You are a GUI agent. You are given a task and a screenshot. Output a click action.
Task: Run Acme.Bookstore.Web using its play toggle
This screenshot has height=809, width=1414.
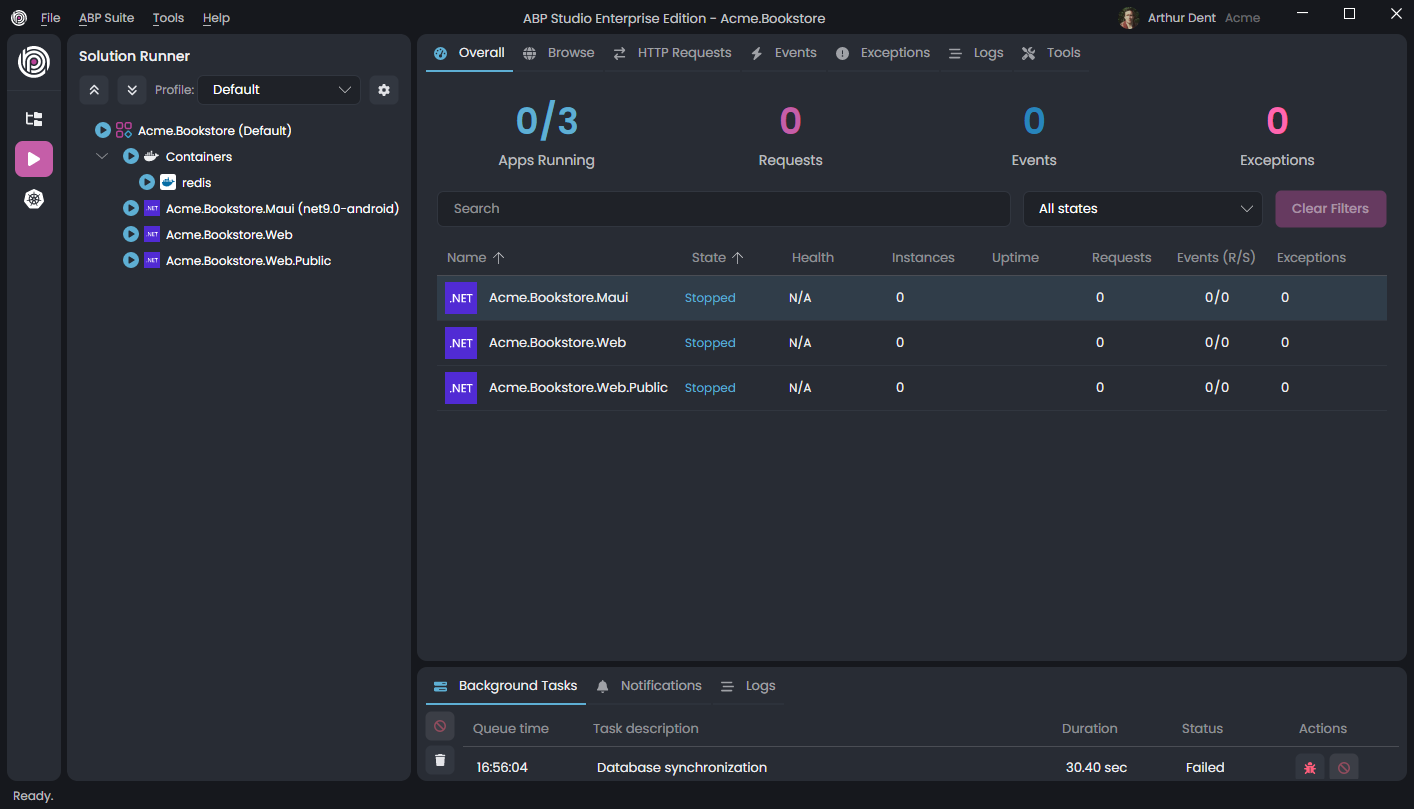131,234
